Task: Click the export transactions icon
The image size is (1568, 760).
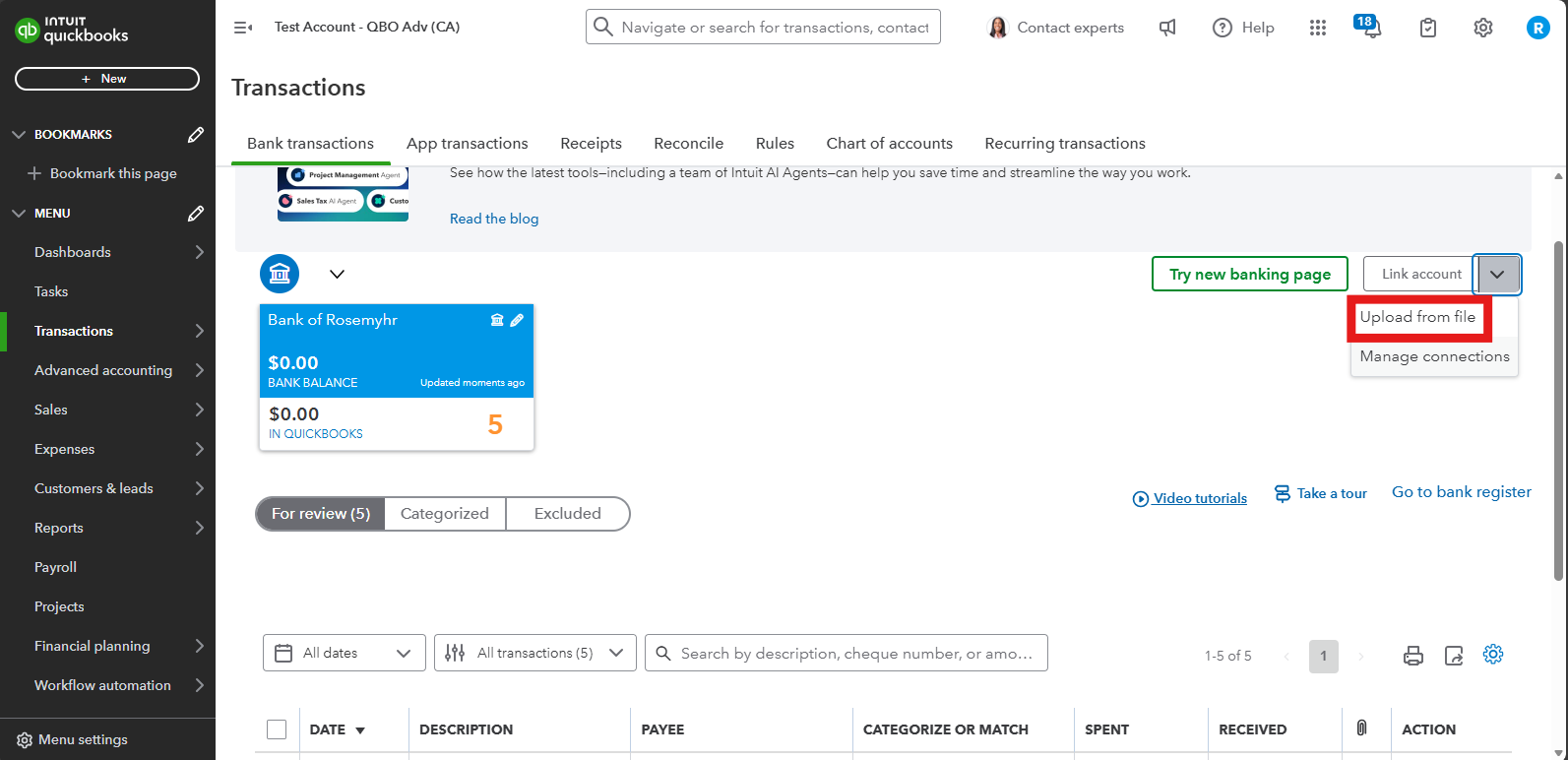Action: click(1454, 656)
